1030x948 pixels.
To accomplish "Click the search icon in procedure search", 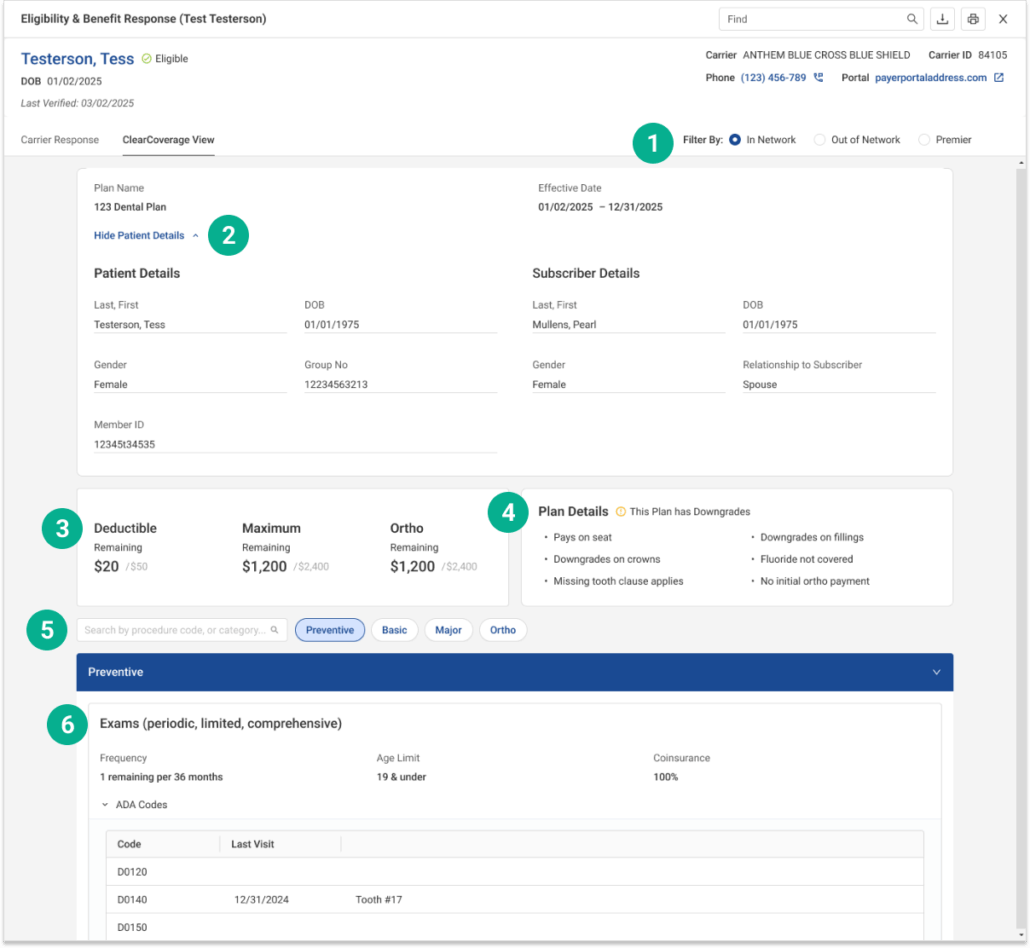I will (274, 630).
